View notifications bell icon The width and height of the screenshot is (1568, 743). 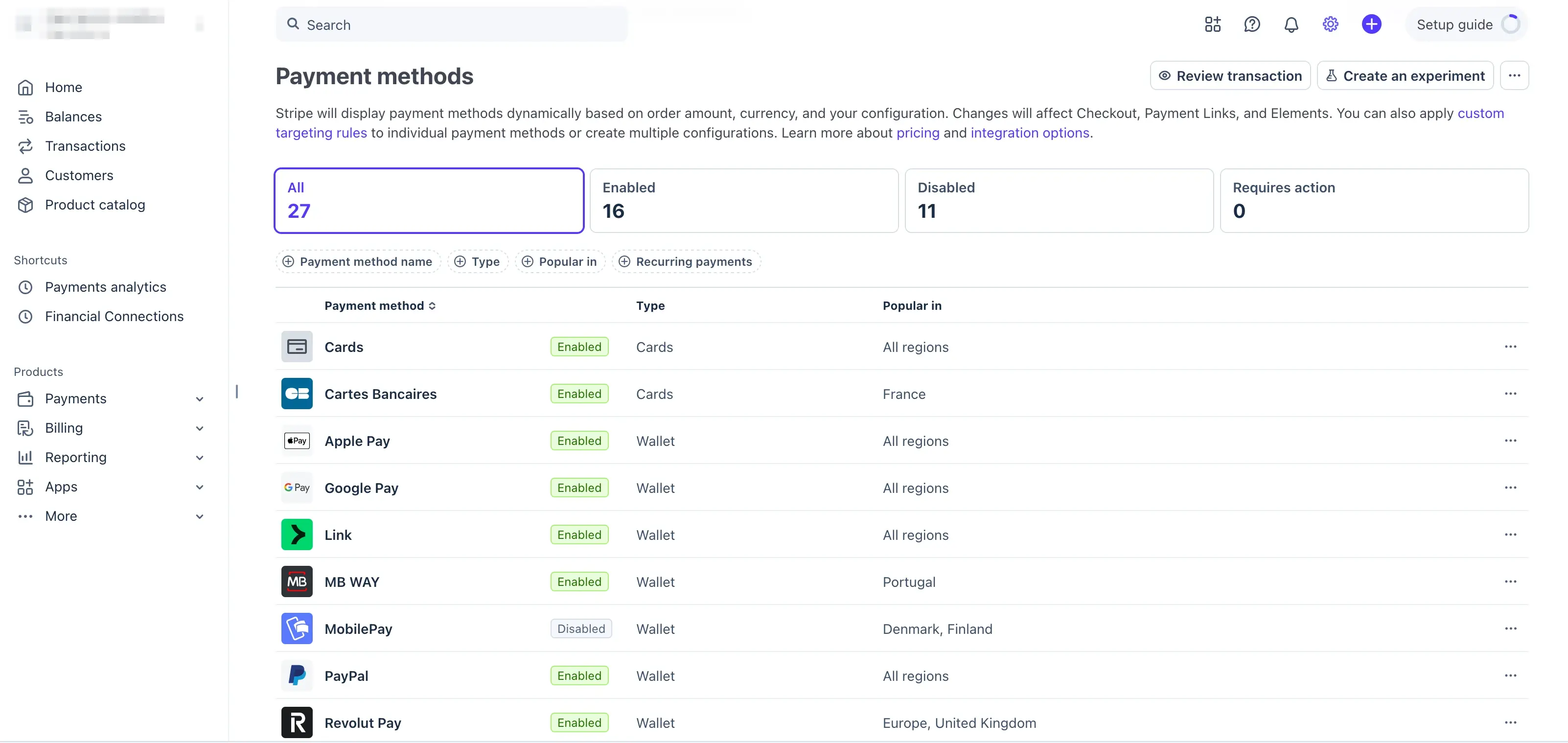1291,24
